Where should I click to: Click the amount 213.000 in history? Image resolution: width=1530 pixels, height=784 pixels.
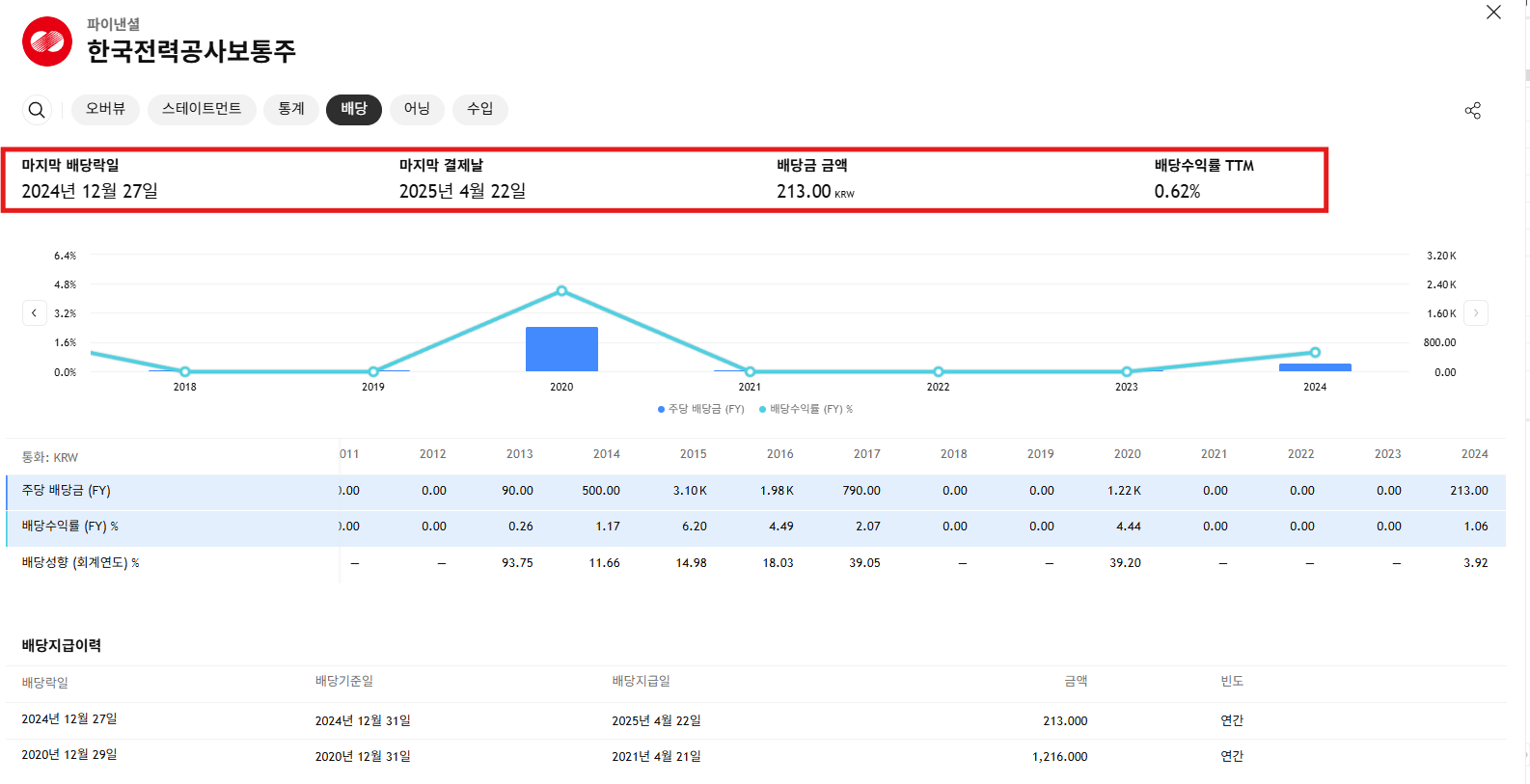(1065, 720)
